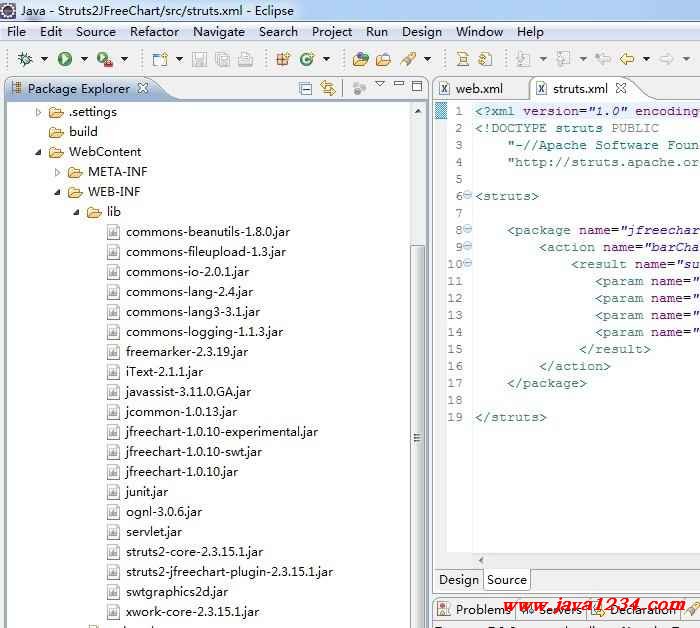This screenshot has width=700, height=628.
Task: Click the Previous Annotation icon
Action: [563, 59]
